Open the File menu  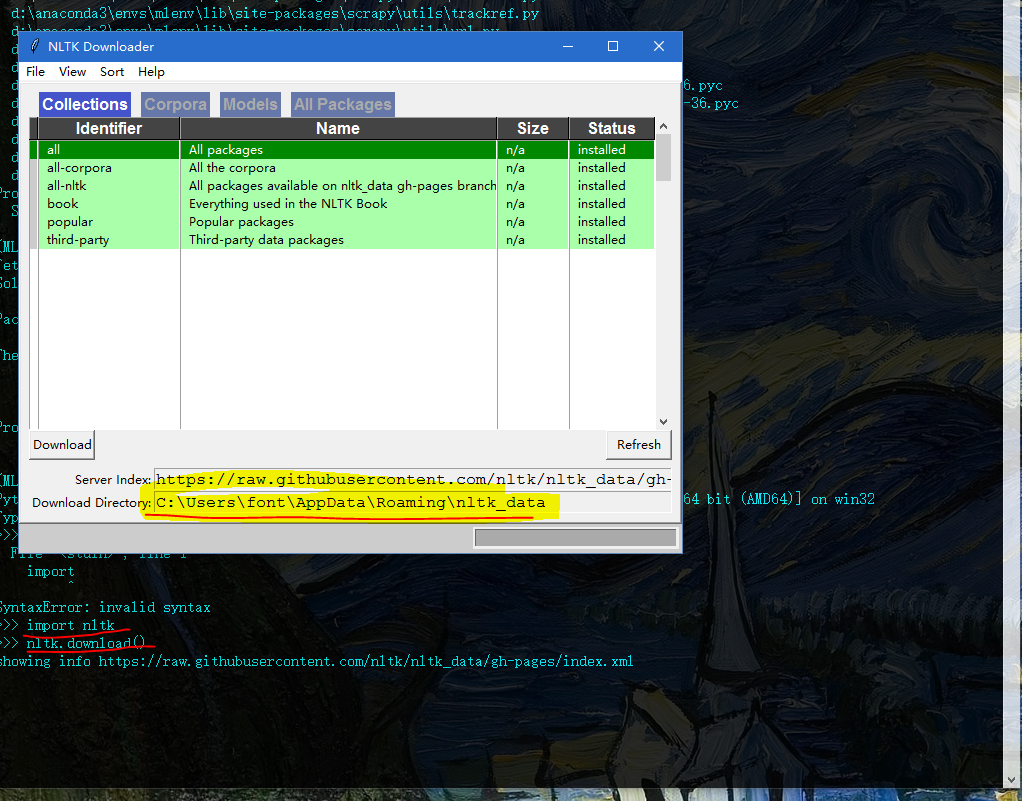click(35, 72)
